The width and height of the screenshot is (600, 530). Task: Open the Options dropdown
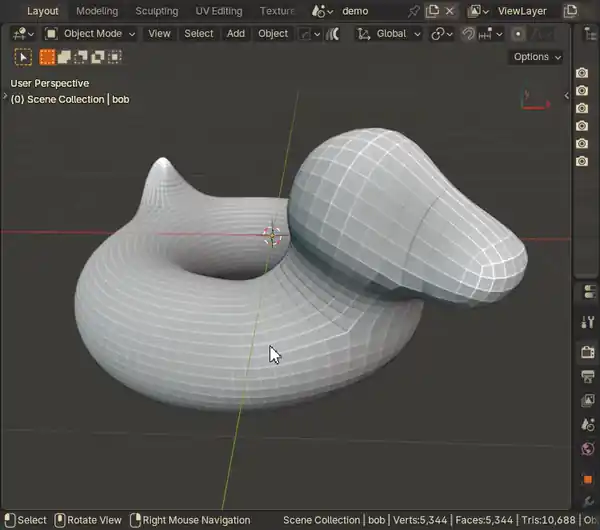537,57
